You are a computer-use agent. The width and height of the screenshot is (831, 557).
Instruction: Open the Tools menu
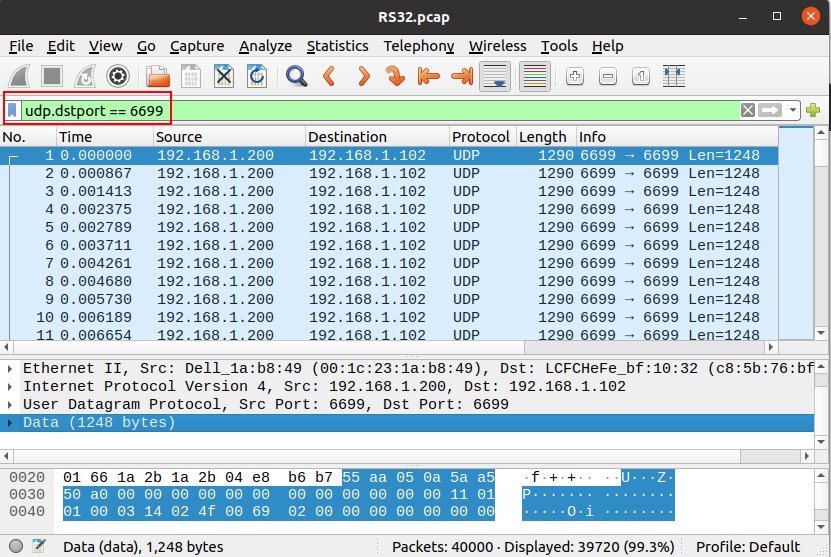tap(559, 46)
